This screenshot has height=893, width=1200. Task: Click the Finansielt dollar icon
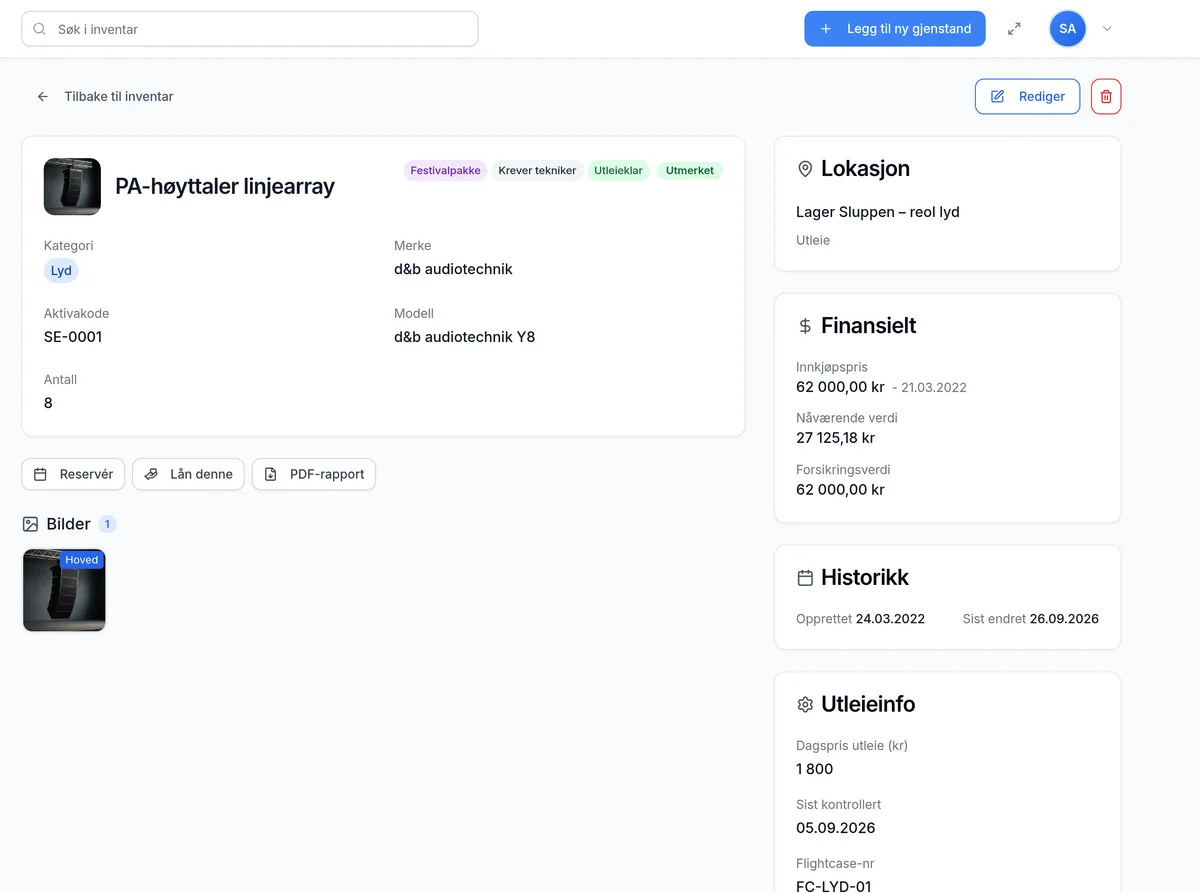[805, 326]
